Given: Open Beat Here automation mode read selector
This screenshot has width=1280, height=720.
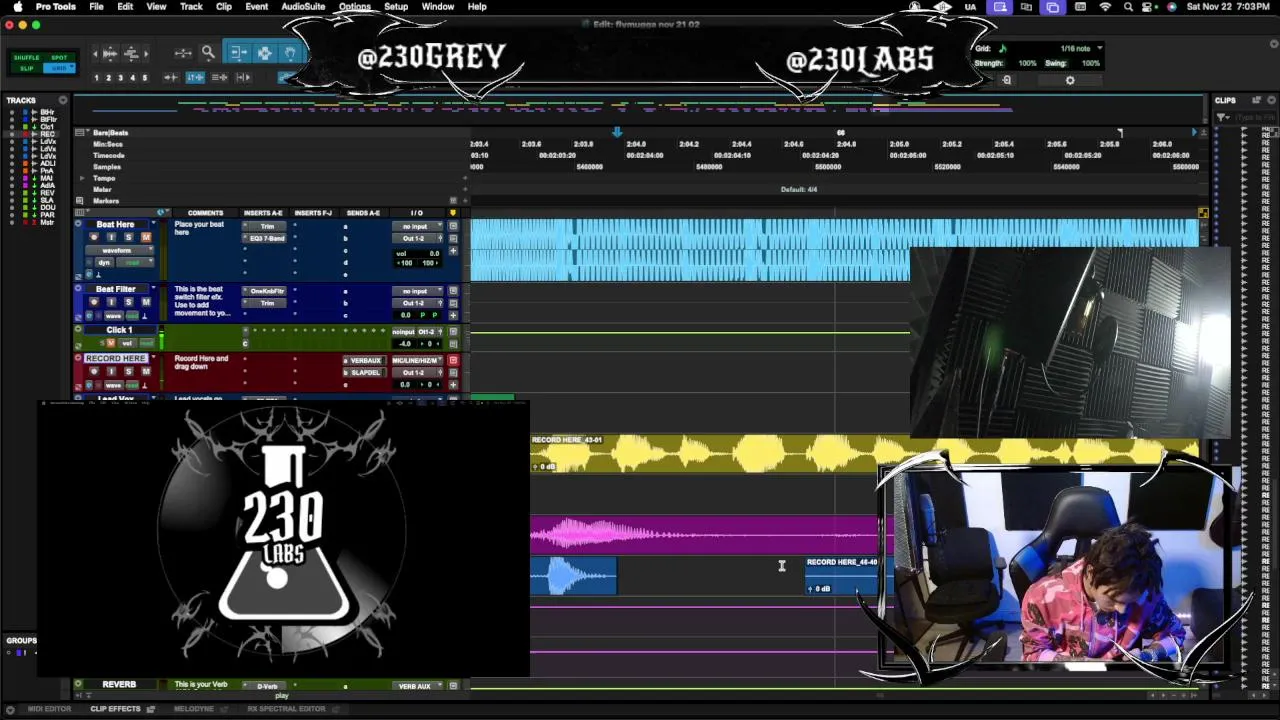Looking at the screenshot, I should point(135,262).
